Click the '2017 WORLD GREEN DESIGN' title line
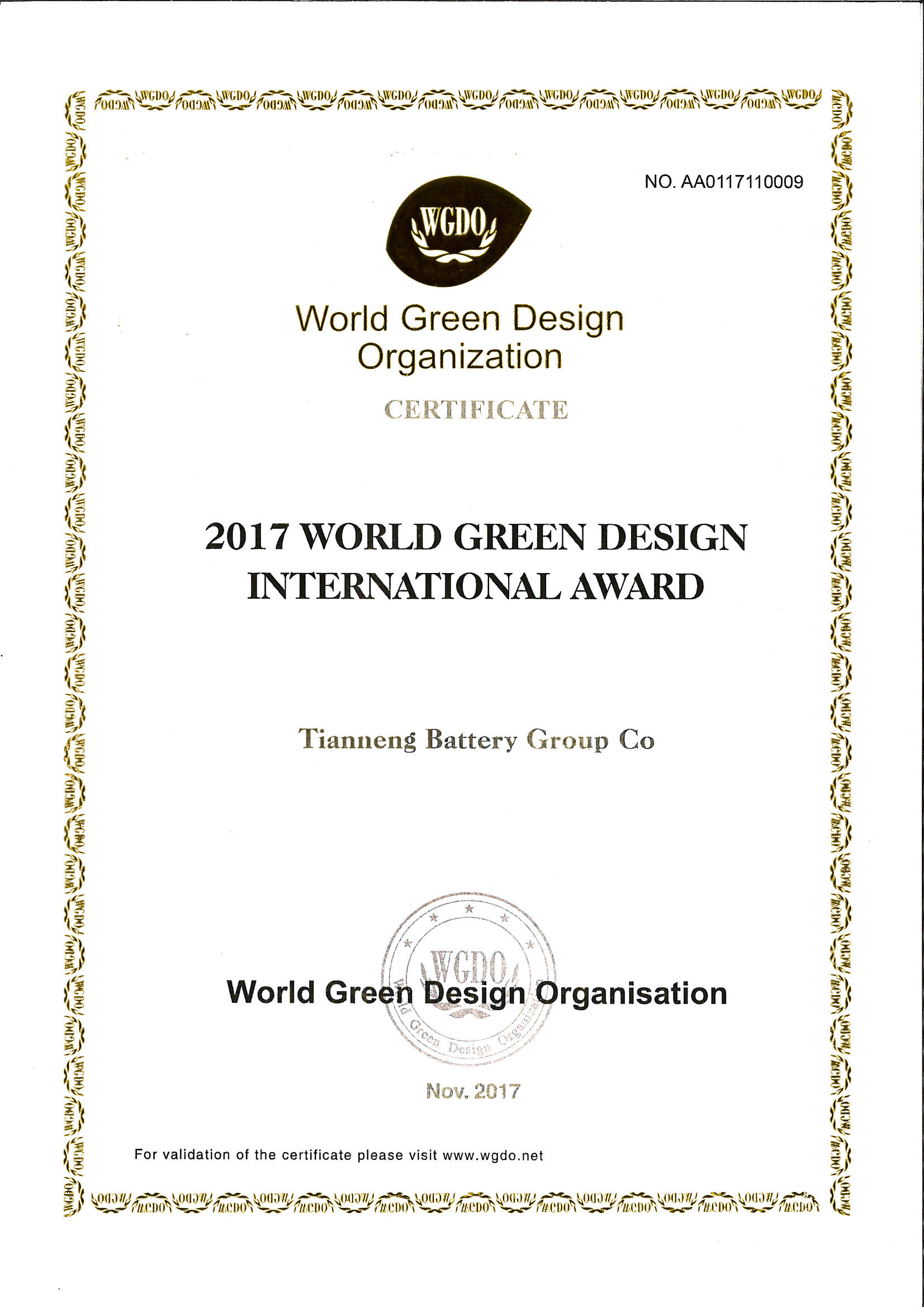Screen dimensions: 924x1307 click(x=475, y=537)
